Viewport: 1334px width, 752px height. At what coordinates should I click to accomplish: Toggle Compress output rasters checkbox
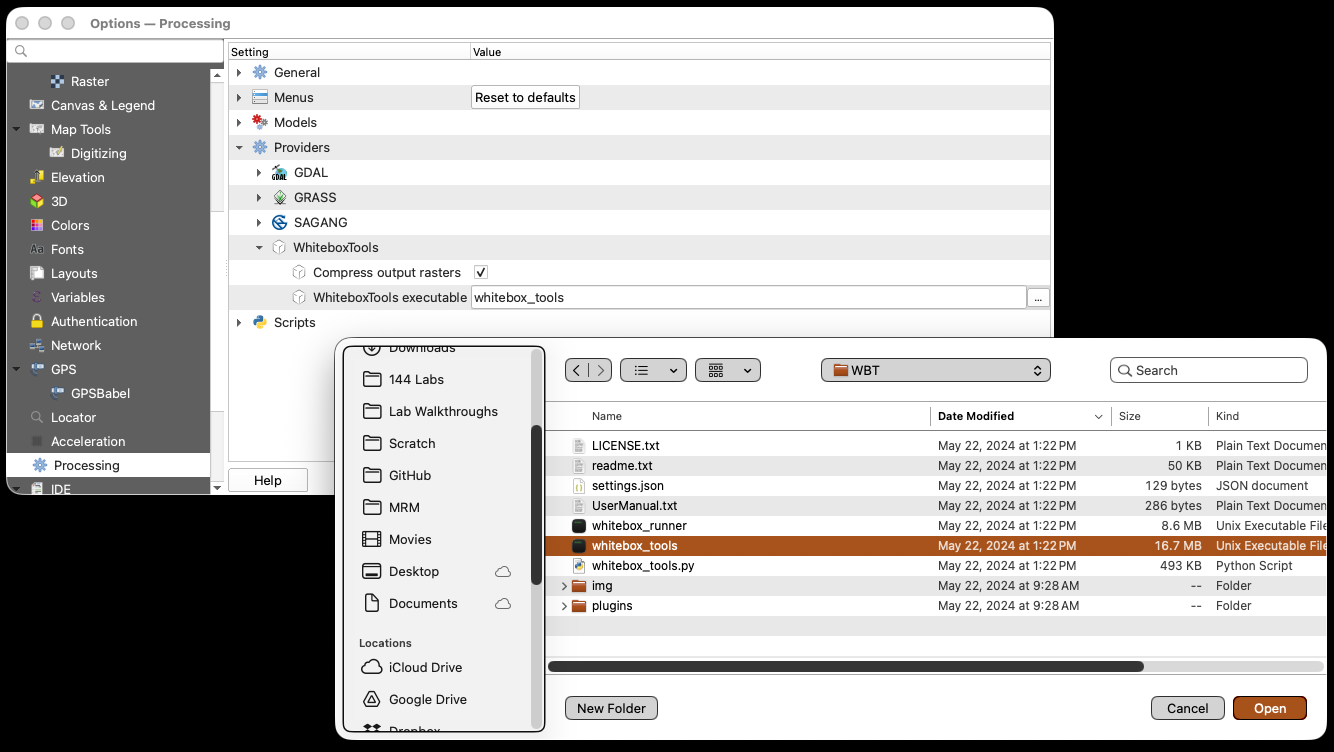coord(481,272)
